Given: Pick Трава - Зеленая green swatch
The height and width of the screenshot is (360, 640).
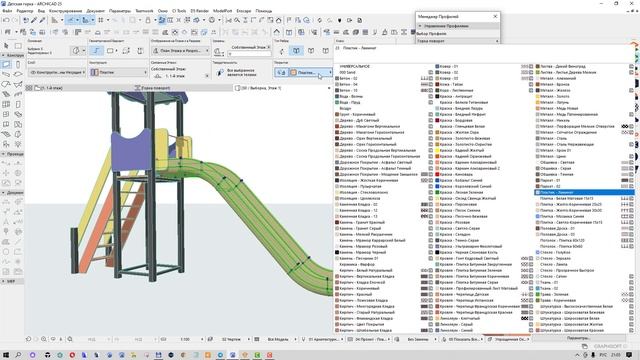Looking at the screenshot, I should click(538, 294).
